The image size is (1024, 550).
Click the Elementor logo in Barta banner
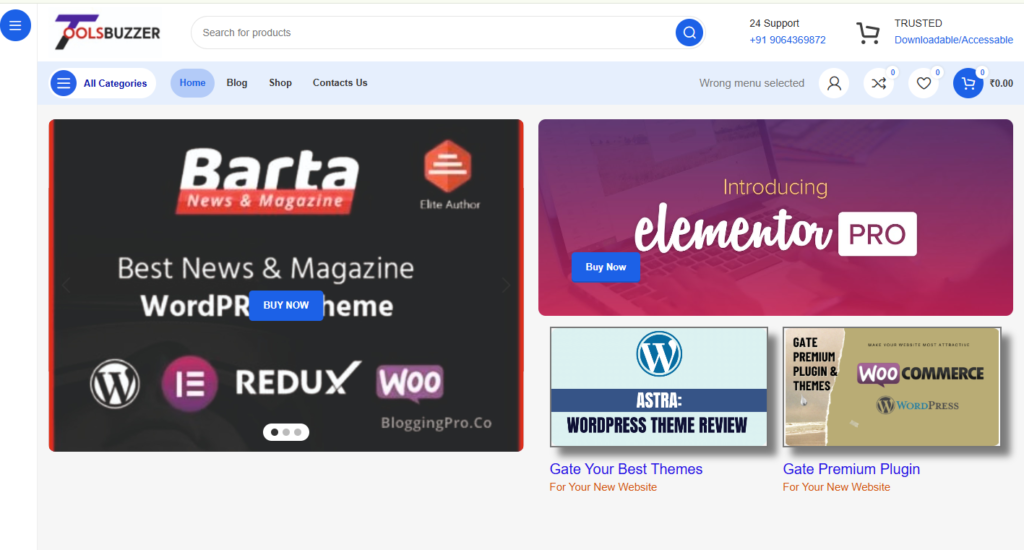190,383
